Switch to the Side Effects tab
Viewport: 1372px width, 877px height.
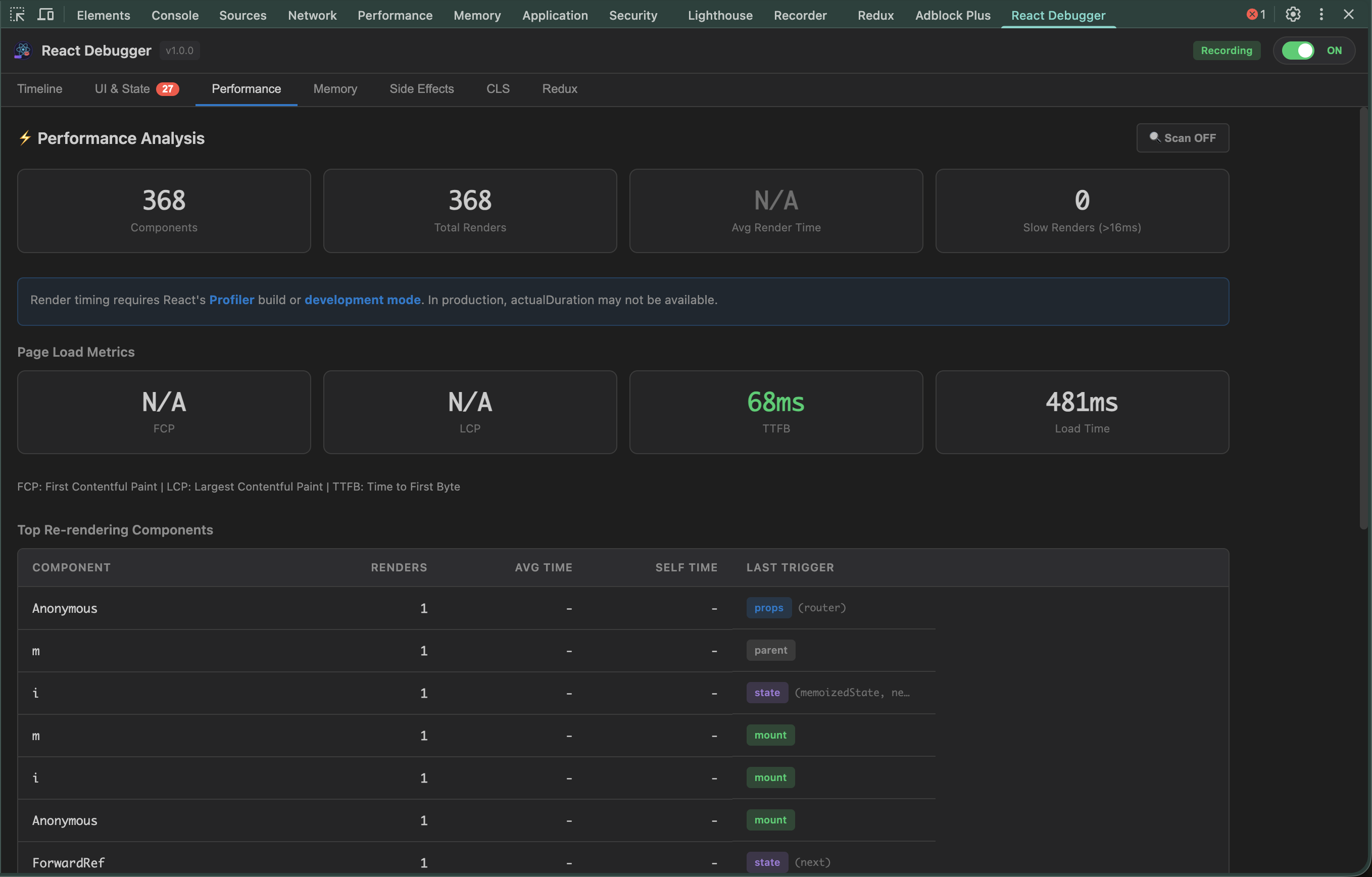coord(422,89)
